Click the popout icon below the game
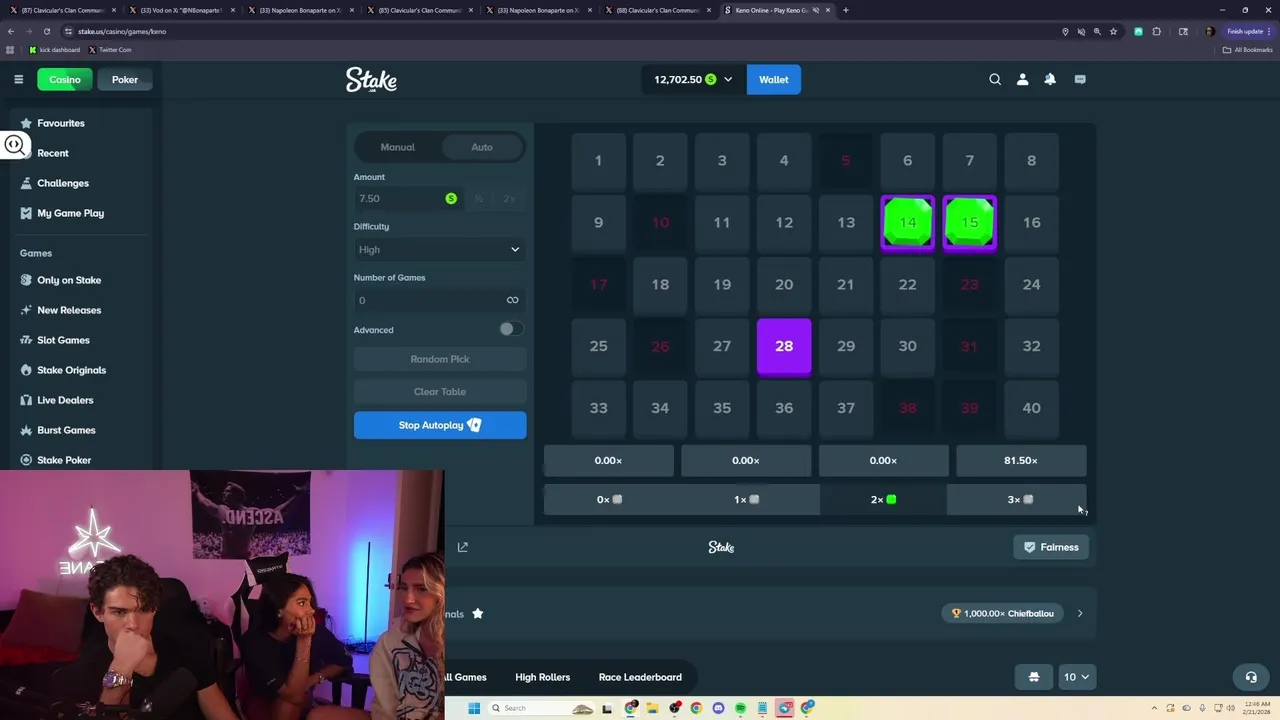1280x720 pixels. click(462, 547)
